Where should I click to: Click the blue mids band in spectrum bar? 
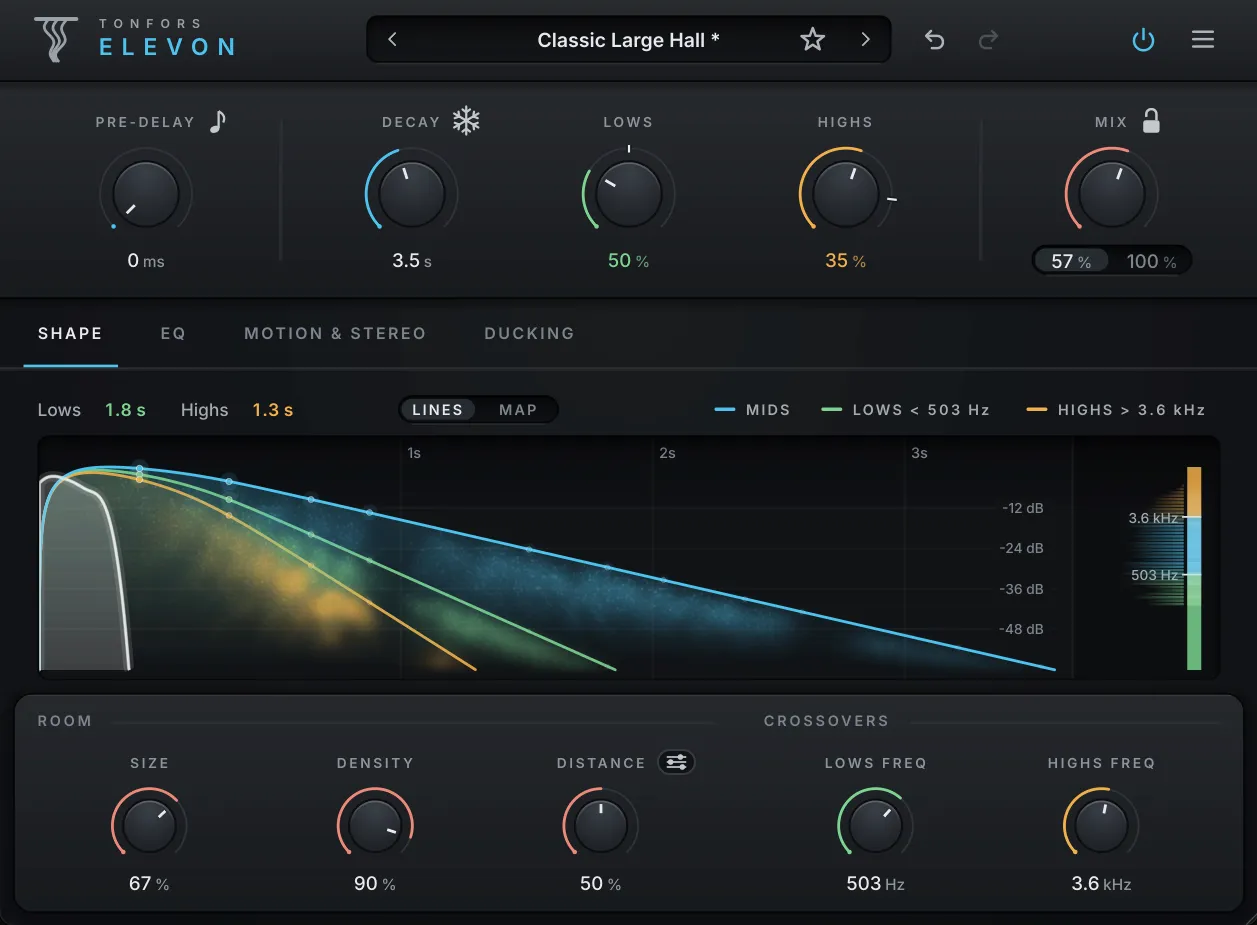click(1194, 546)
